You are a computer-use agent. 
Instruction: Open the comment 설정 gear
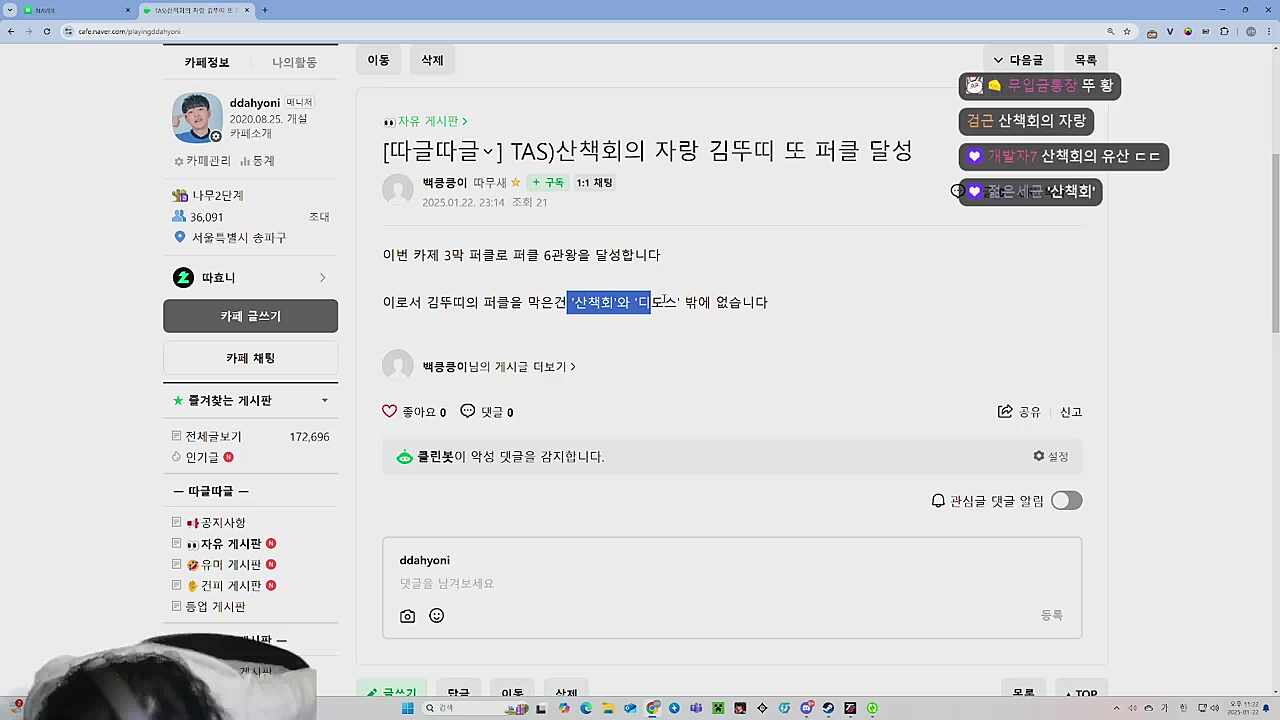pos(1039,456)
